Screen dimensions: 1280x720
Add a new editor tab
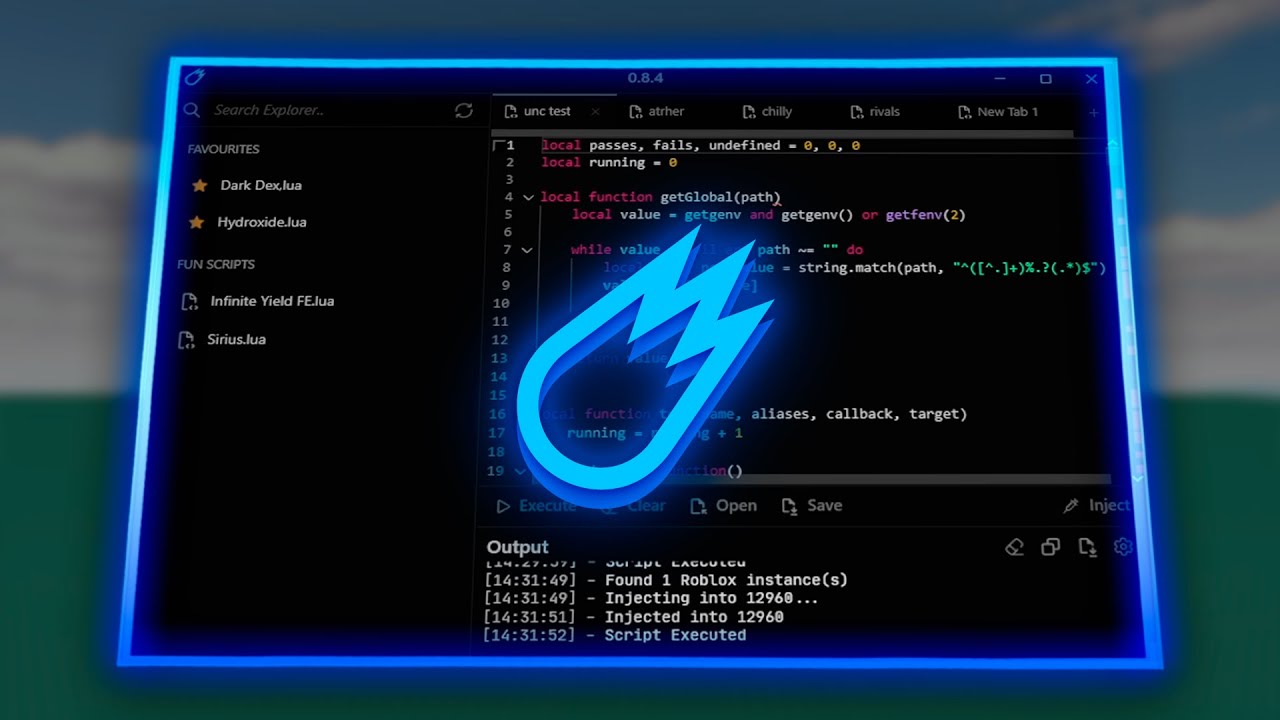[x=1093, y=113]
